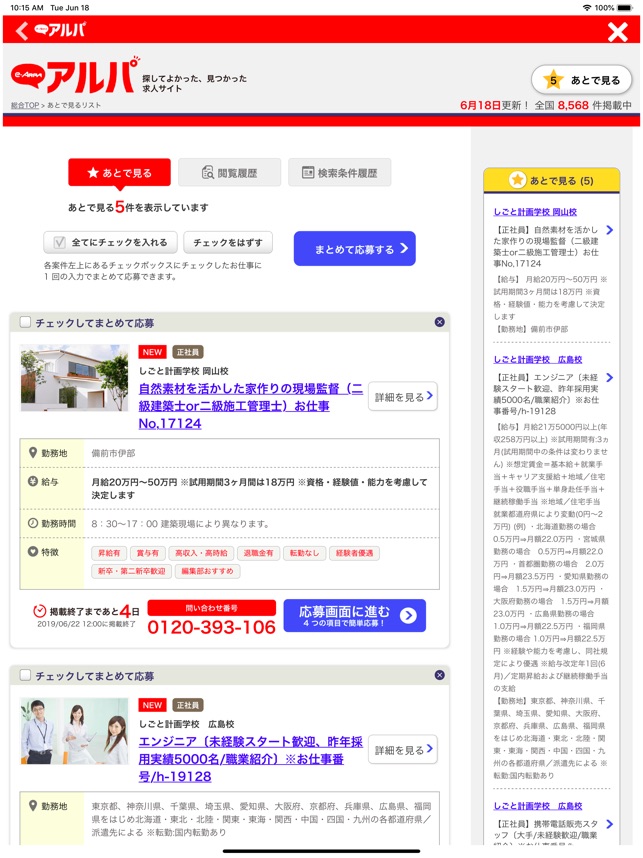Click チェックをはずす button
Viewport: 643px width, 858px height.
pyautogui.click(x=228, y=242)
